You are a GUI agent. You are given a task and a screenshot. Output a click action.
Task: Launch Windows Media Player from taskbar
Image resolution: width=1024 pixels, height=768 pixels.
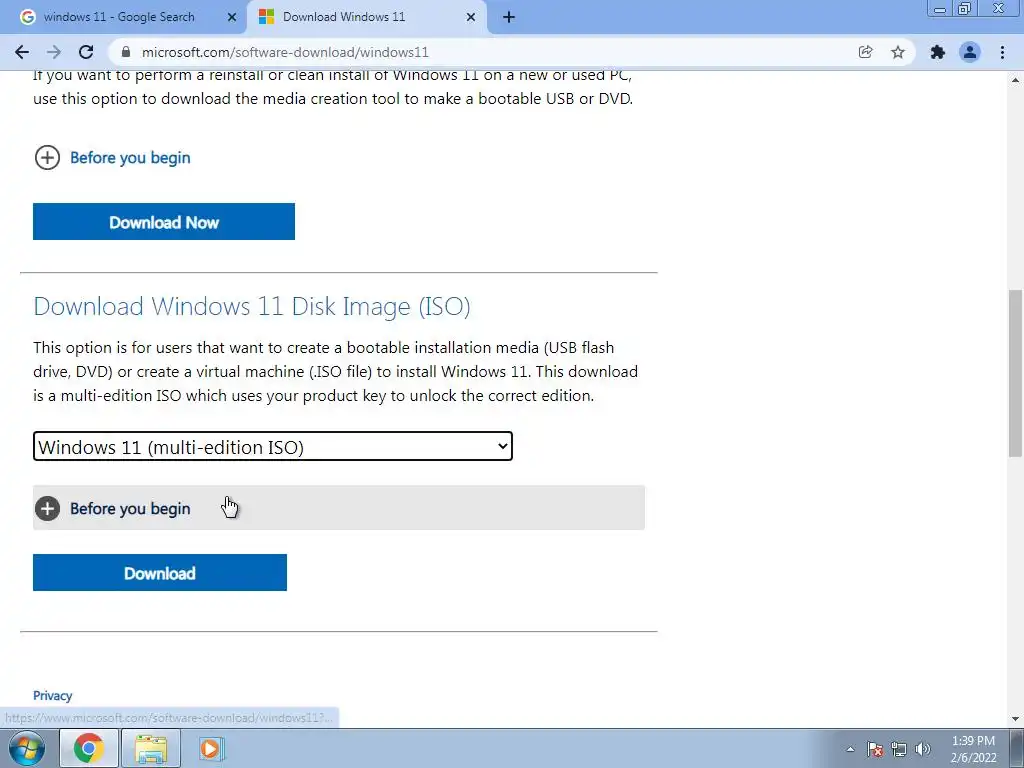[x=210, y=748]
